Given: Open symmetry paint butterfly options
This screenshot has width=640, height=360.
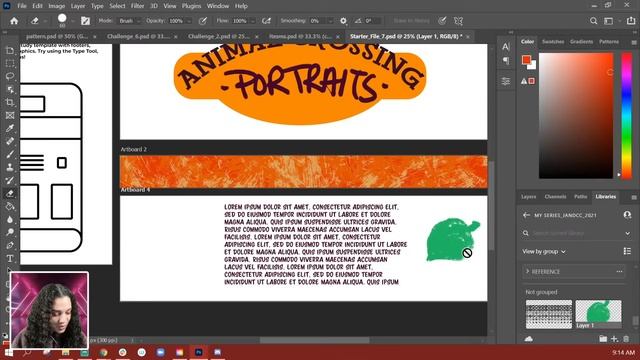Looking at the screenshot, I should 458,21.
